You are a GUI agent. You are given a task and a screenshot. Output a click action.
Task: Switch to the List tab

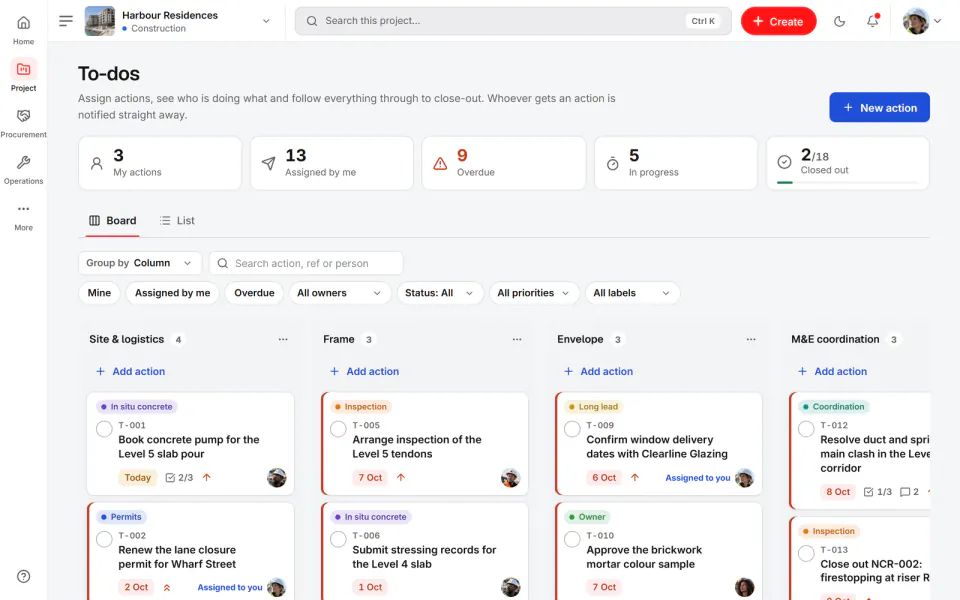tap(177, 220)
